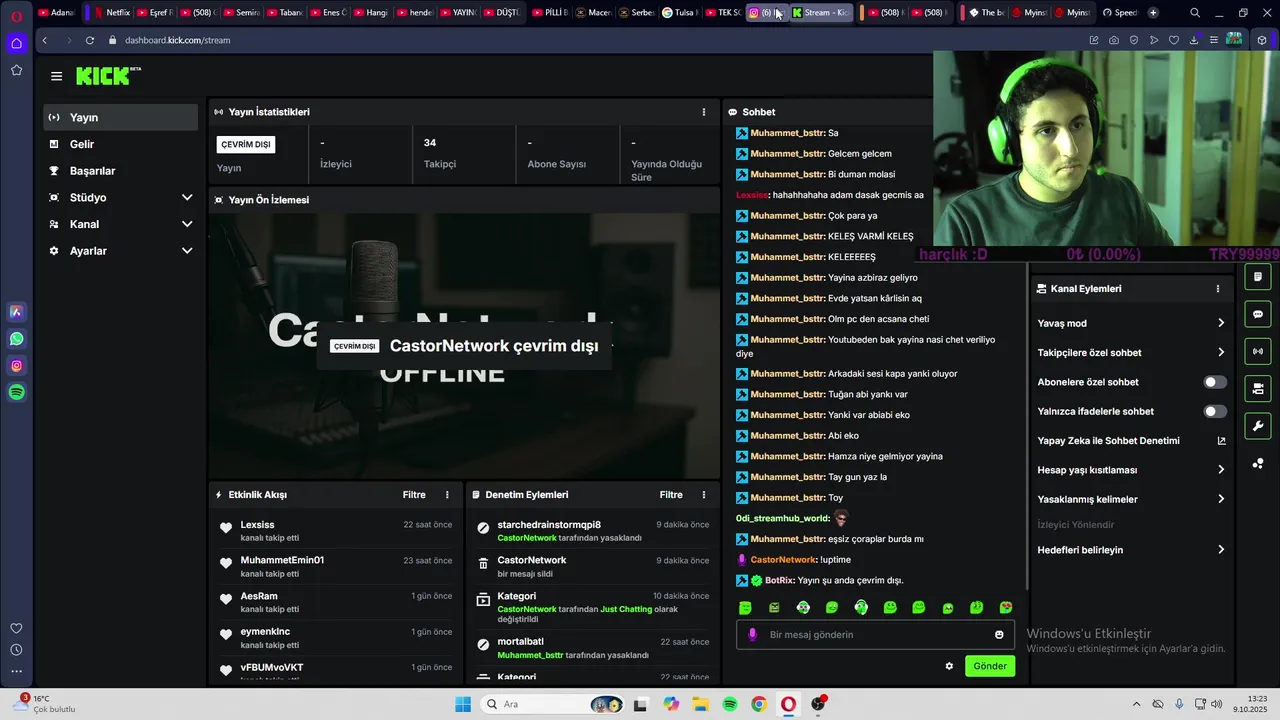
Task: Open a new browser tab with plus
Action: (x=1153, y=13)
